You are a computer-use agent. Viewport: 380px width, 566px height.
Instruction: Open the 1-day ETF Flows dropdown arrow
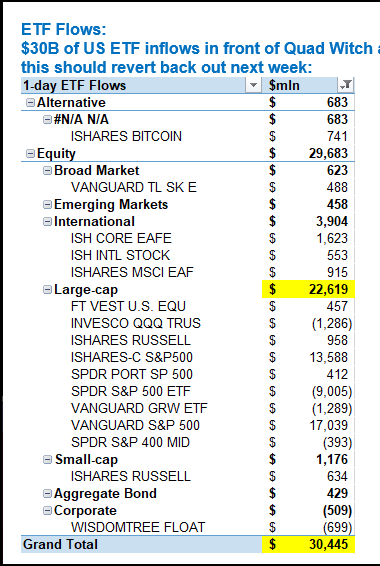click(253, 86)
